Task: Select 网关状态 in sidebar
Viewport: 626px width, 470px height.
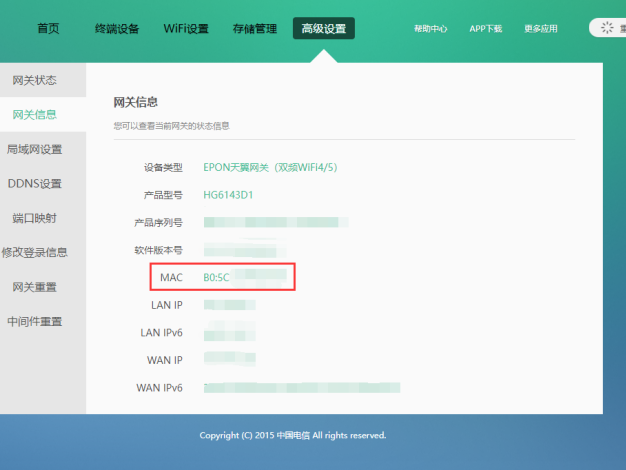Action: (x=34, y=80)
